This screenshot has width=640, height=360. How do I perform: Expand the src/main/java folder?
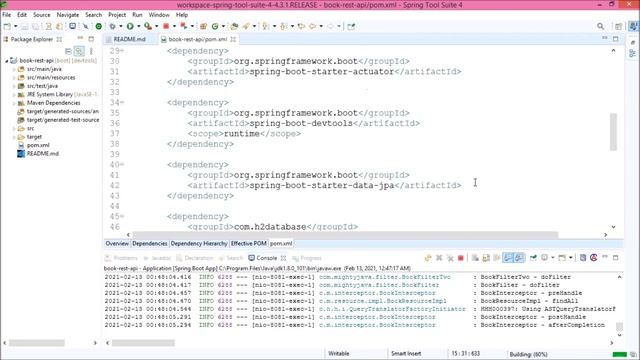pyautogui.click(x=14, y=69)
